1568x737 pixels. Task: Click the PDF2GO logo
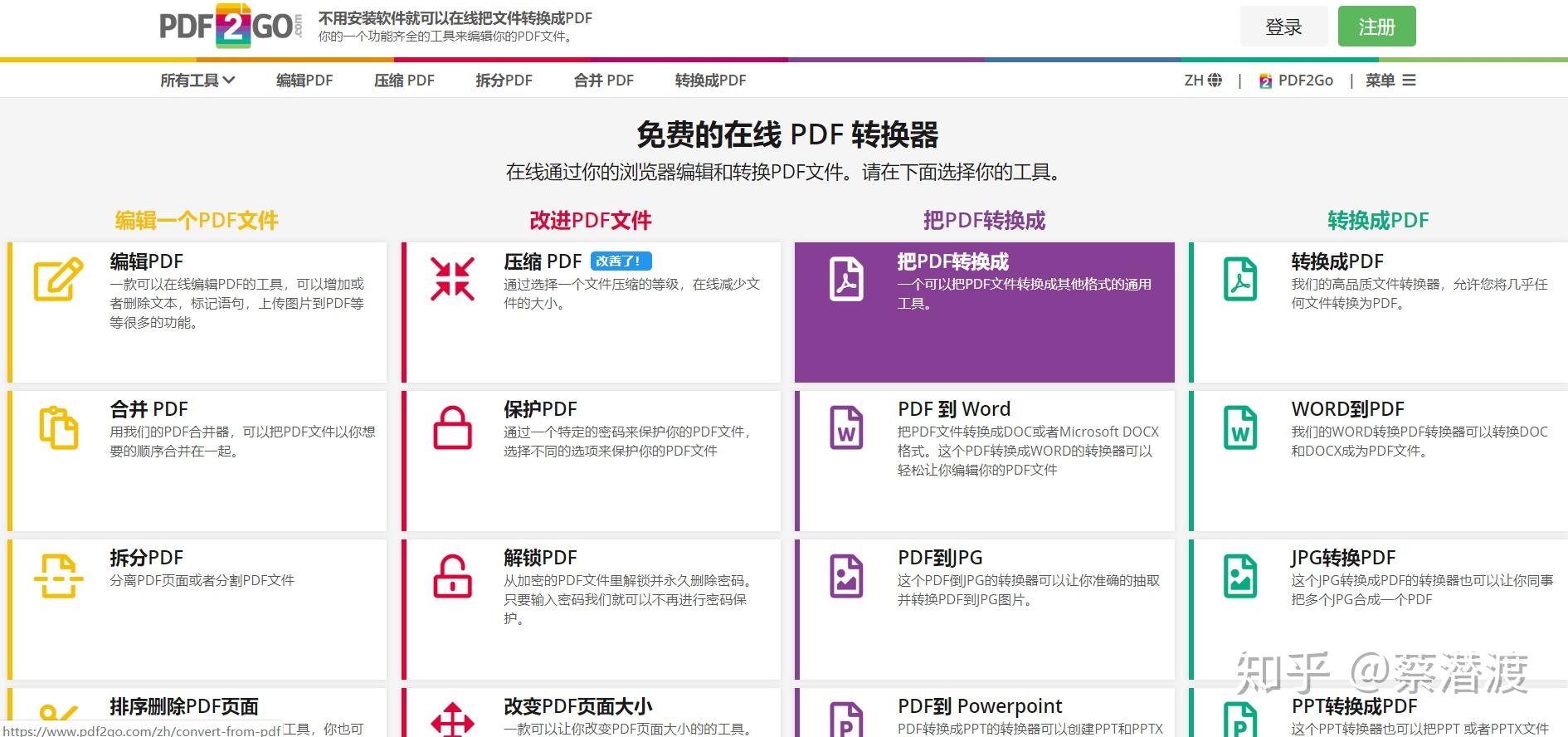pos(231,27)
